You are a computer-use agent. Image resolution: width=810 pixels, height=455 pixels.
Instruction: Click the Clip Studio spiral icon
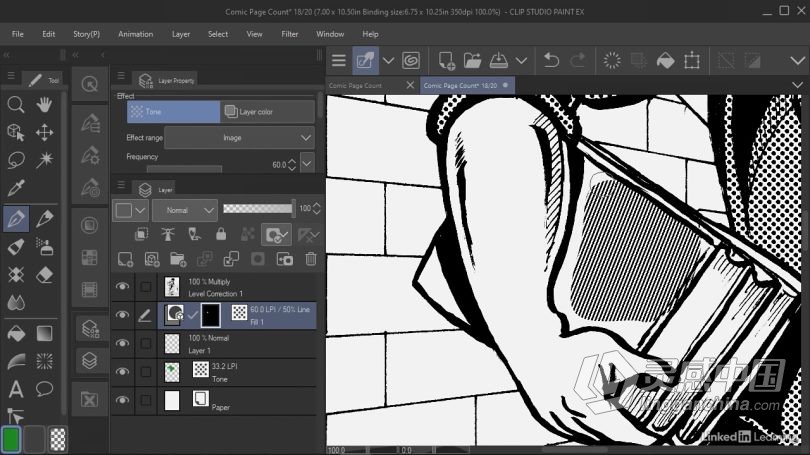pos(411,60)
